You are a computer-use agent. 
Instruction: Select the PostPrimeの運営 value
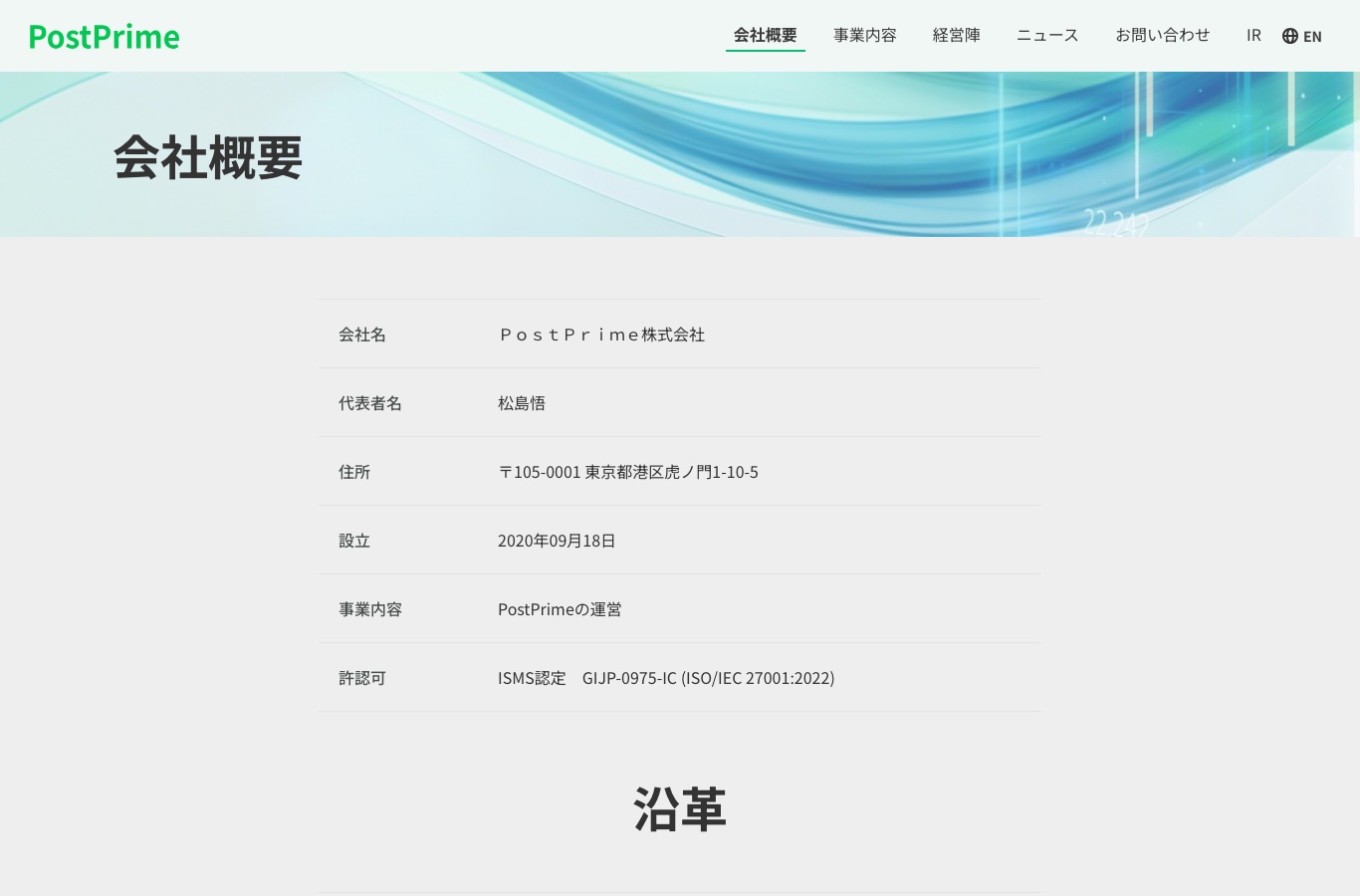point(560,609)
